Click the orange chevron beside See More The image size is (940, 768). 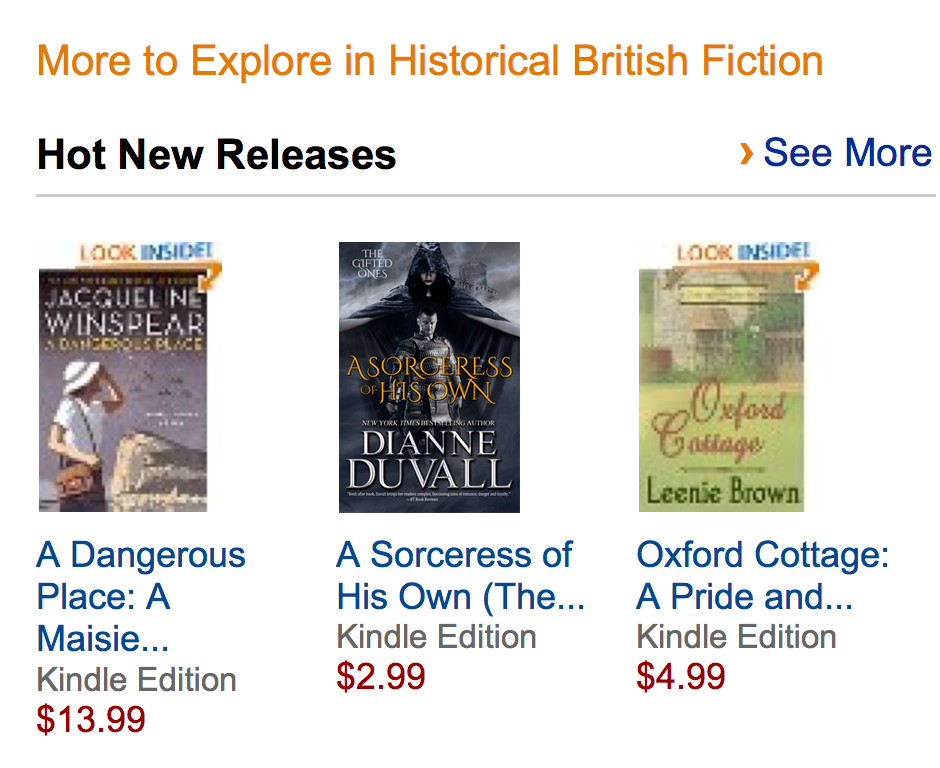tap(745, 153)
